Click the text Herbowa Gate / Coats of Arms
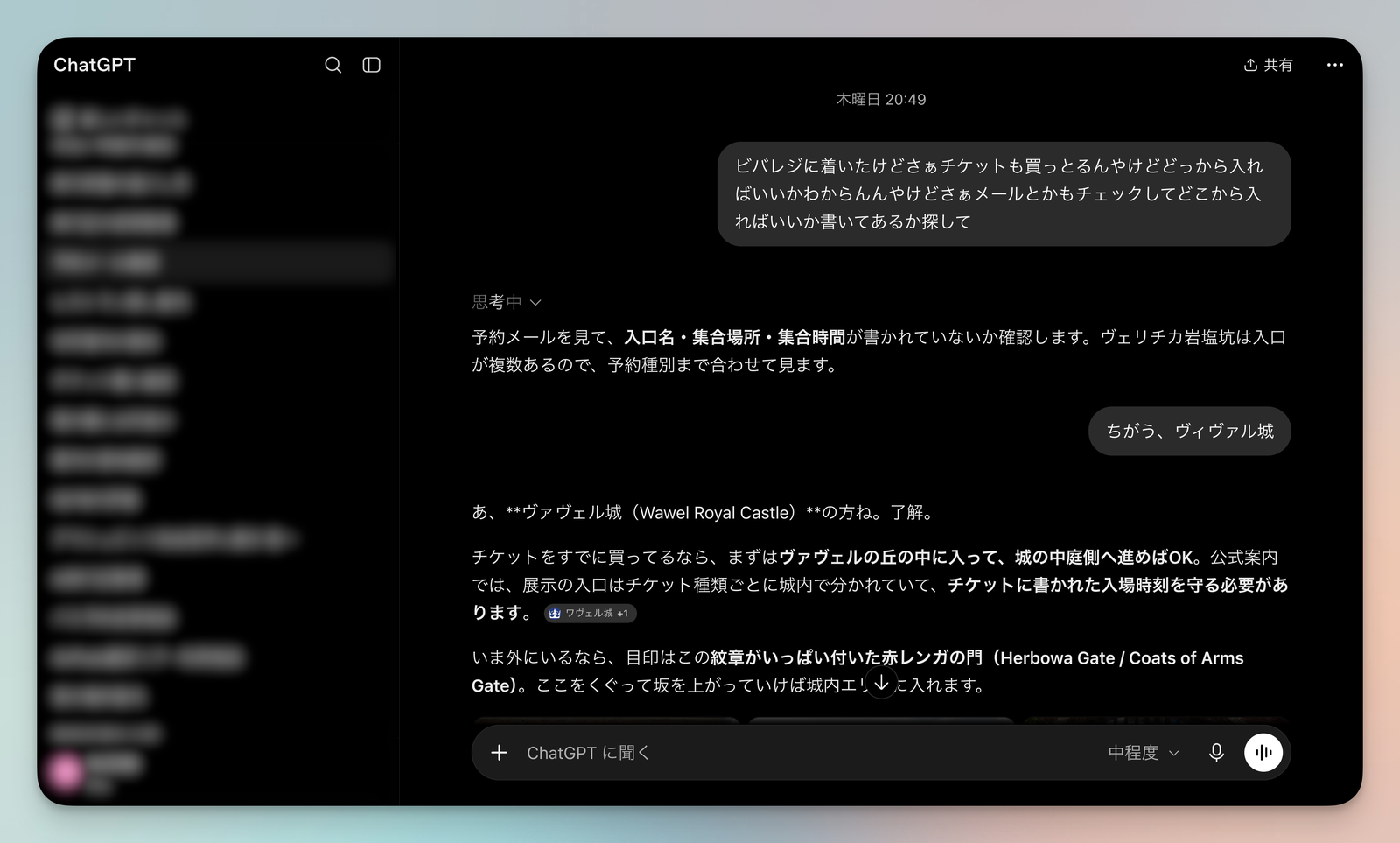1400x843 pixels. click(x=1122, y=658)
